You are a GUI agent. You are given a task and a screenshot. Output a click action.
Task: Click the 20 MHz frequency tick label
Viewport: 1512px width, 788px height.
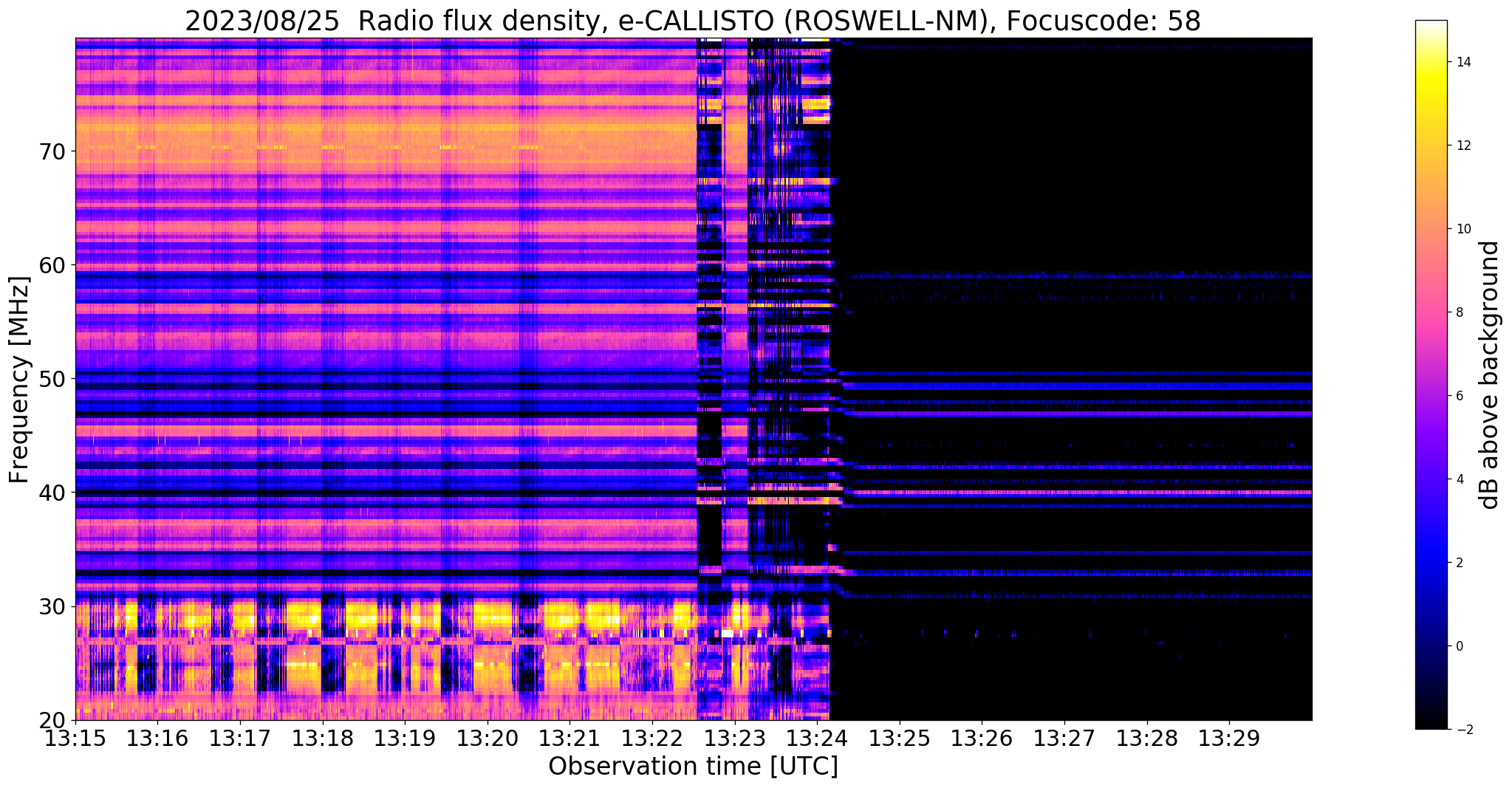(x=52, y=720)
